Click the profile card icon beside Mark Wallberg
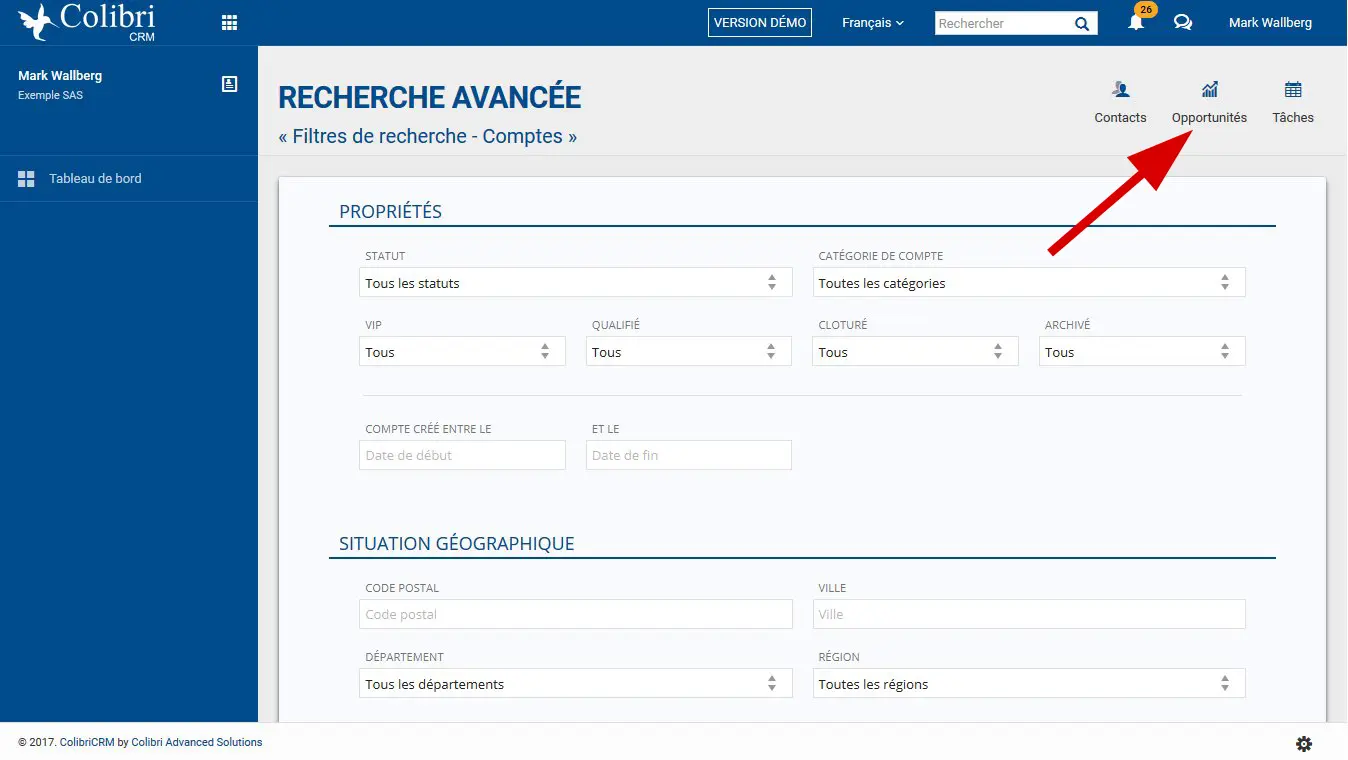The width and height of the screenshot is (1348, 760). (x=229, y=84)
